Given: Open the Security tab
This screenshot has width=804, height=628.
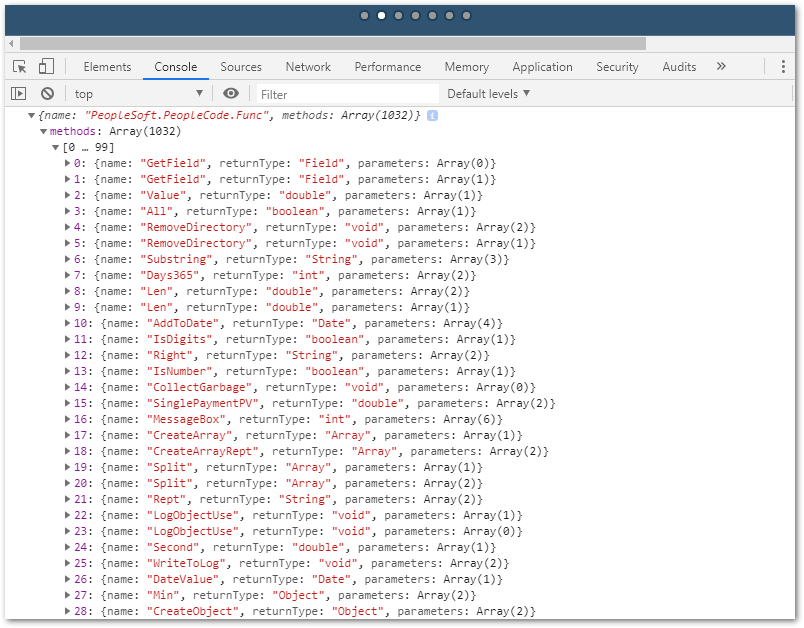Looking at the screenshot, I should point(617,67).
